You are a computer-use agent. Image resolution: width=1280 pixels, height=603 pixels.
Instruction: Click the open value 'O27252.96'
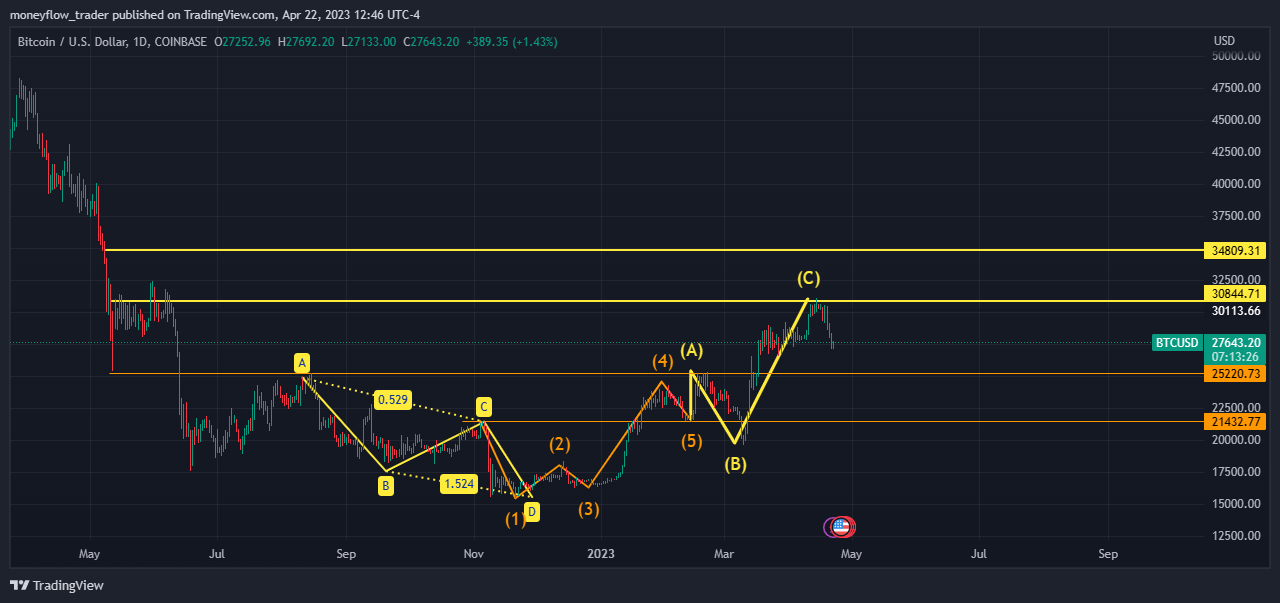coord(242,42)
